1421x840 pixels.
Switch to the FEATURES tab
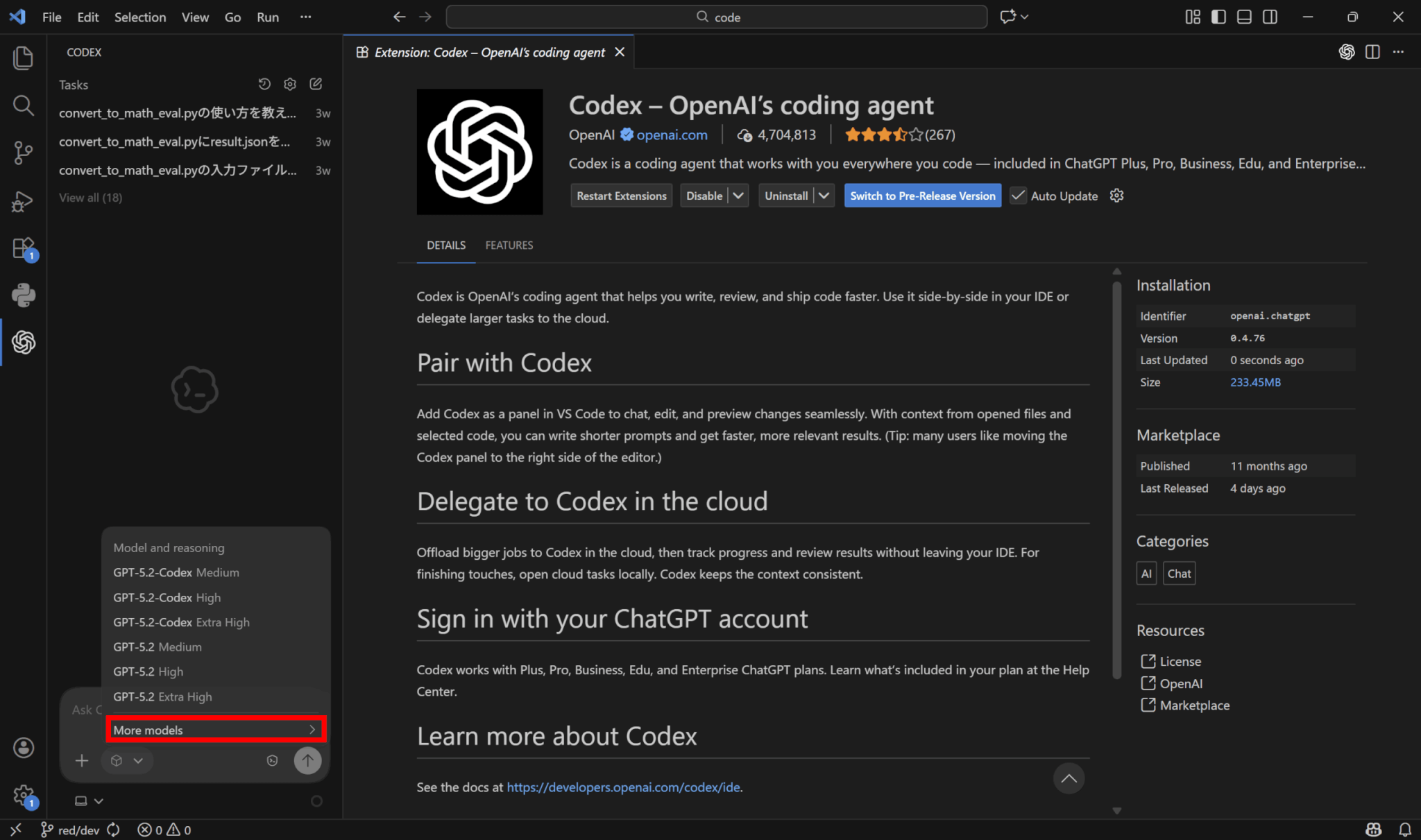pyautogui.click(x=509, y=245)
